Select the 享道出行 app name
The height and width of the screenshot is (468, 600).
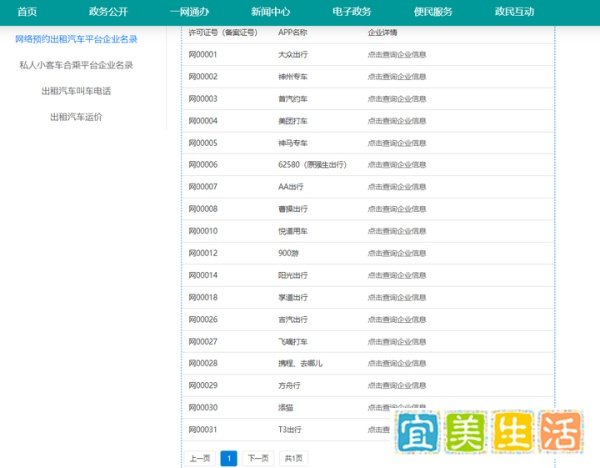coord(293,297)
